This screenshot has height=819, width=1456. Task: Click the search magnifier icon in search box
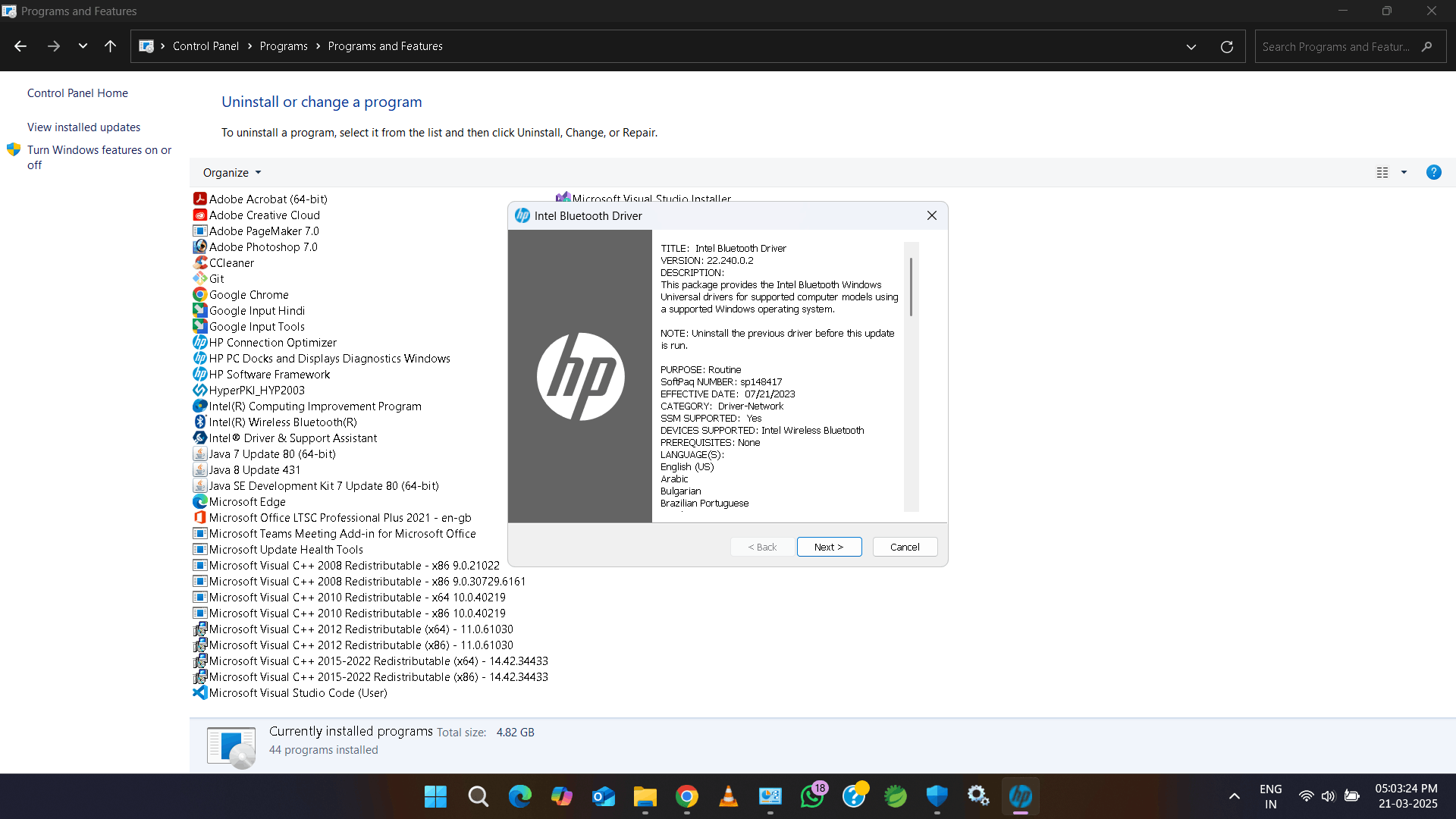[1427, 46]
